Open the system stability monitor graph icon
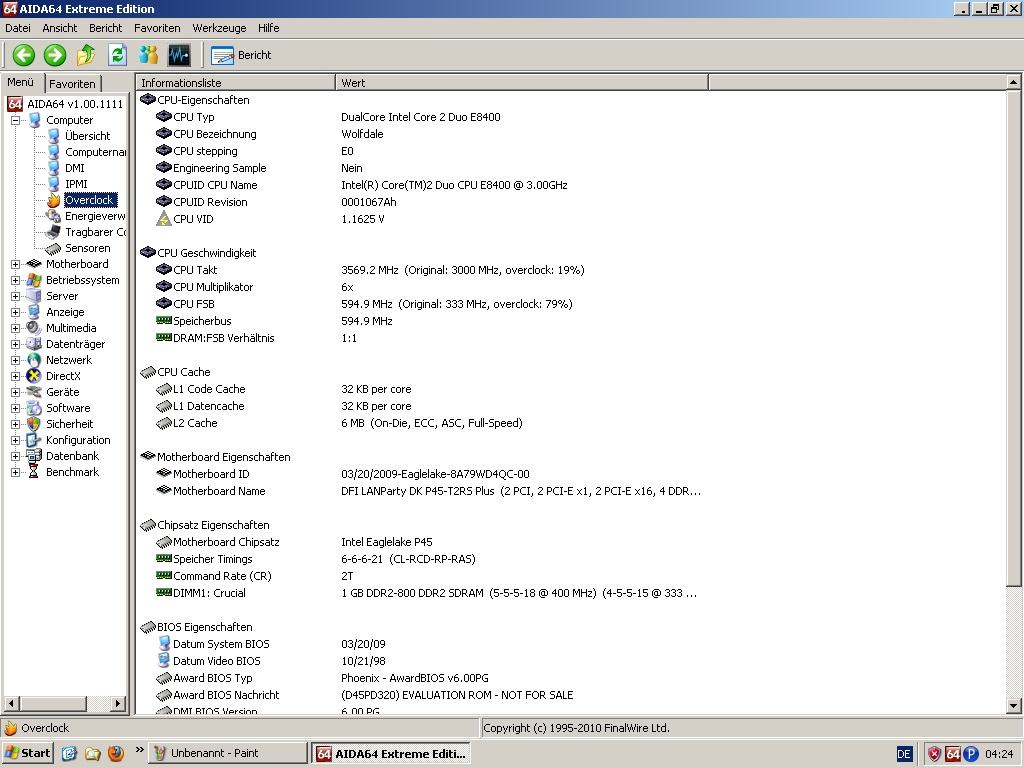The image size is (1024, 768). 180,55
